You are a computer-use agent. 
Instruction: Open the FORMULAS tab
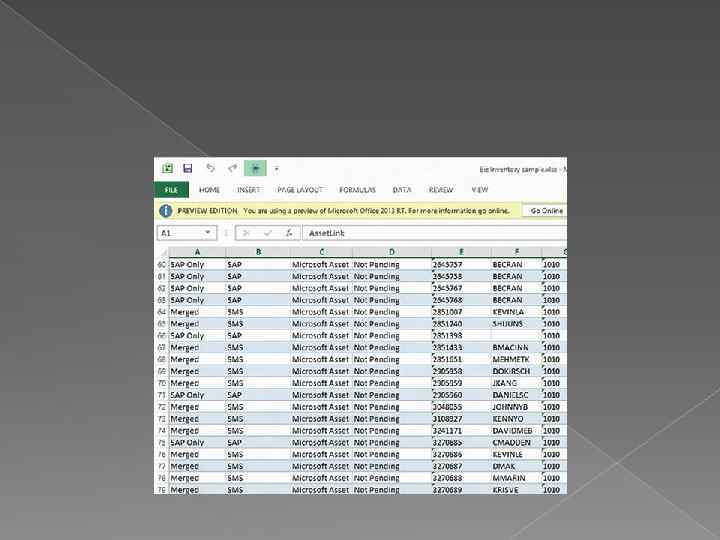(x=357, y=190)
